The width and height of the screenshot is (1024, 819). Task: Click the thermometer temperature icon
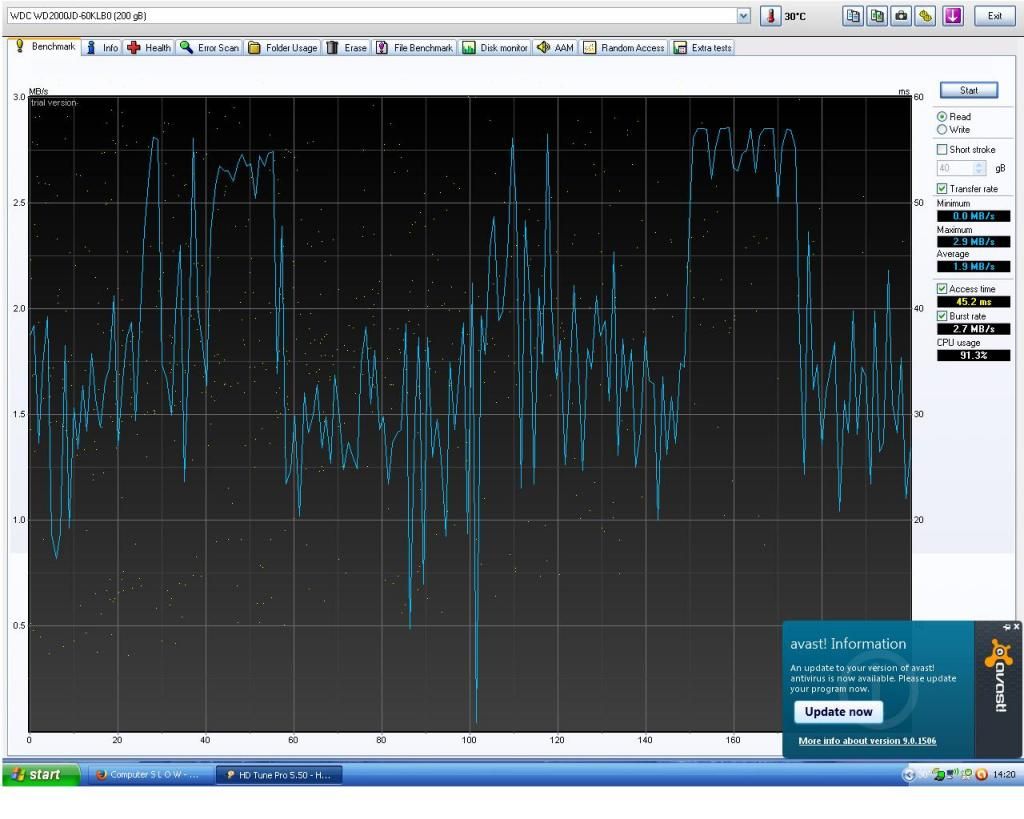(770, 16)
